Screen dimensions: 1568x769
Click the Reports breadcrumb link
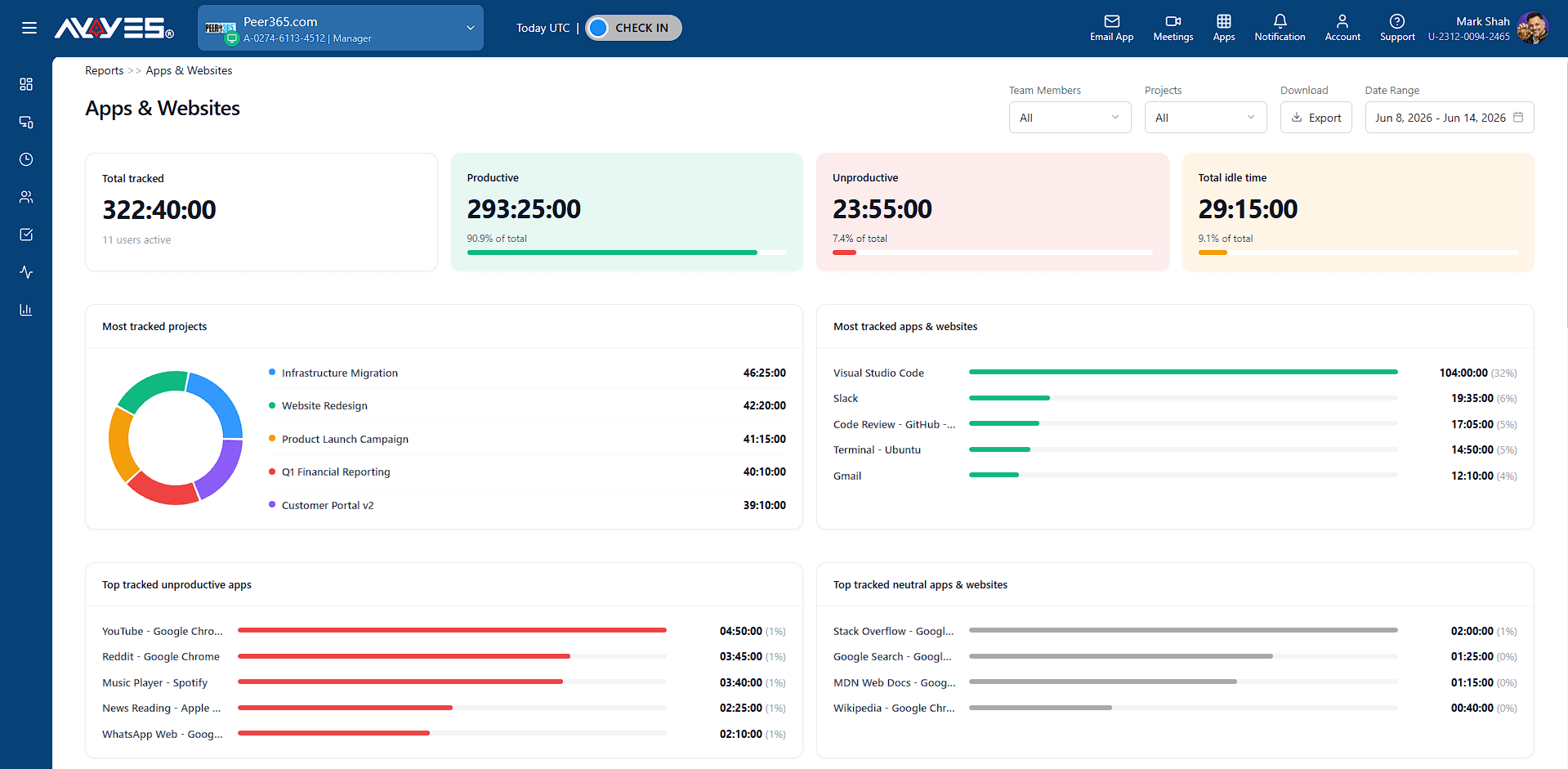(x=105, y=70)
